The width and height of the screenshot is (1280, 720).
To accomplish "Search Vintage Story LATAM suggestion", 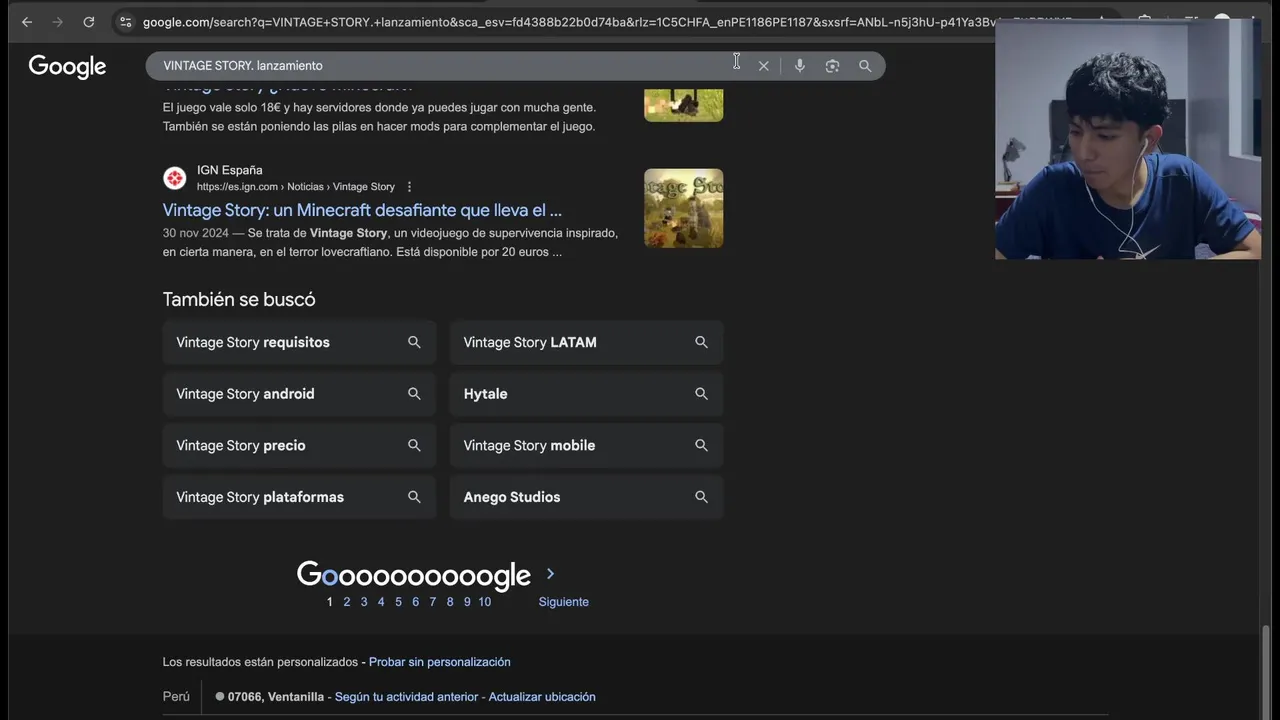I will [586, 342].
